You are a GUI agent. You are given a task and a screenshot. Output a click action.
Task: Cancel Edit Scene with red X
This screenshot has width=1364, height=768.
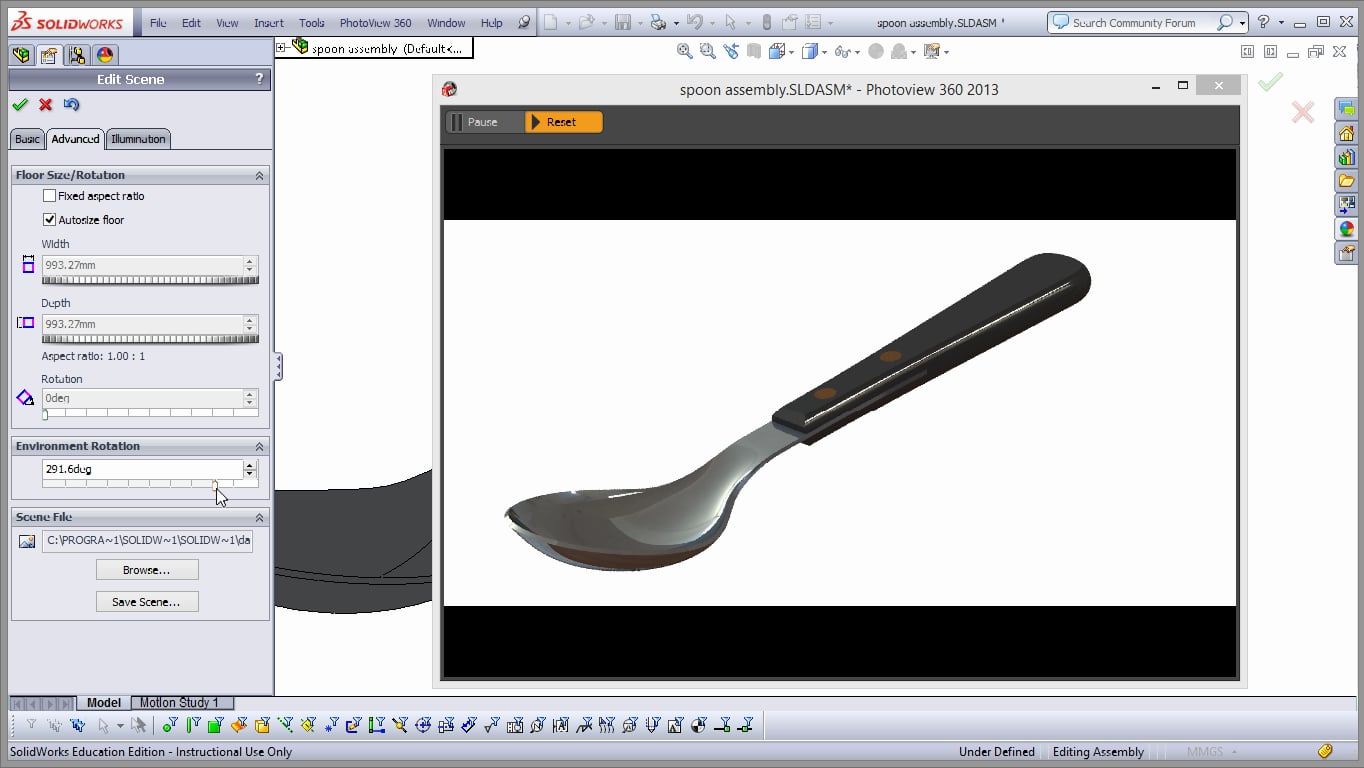[45, 104]
